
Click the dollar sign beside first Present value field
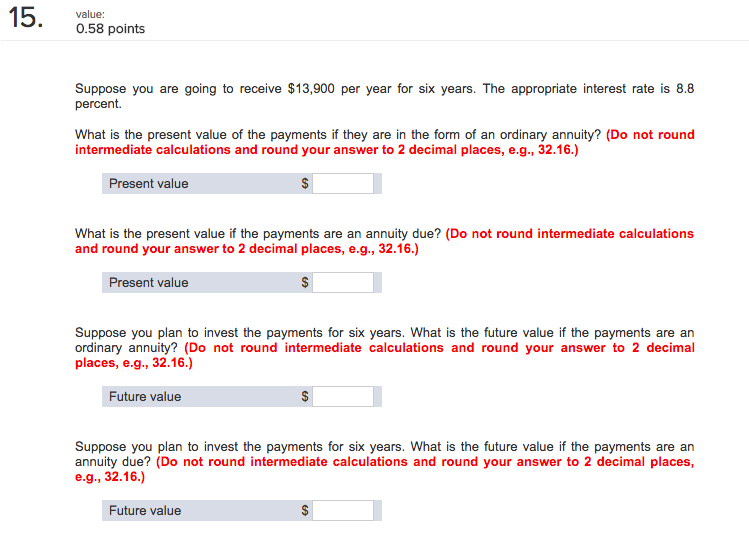tap(305, 183)
